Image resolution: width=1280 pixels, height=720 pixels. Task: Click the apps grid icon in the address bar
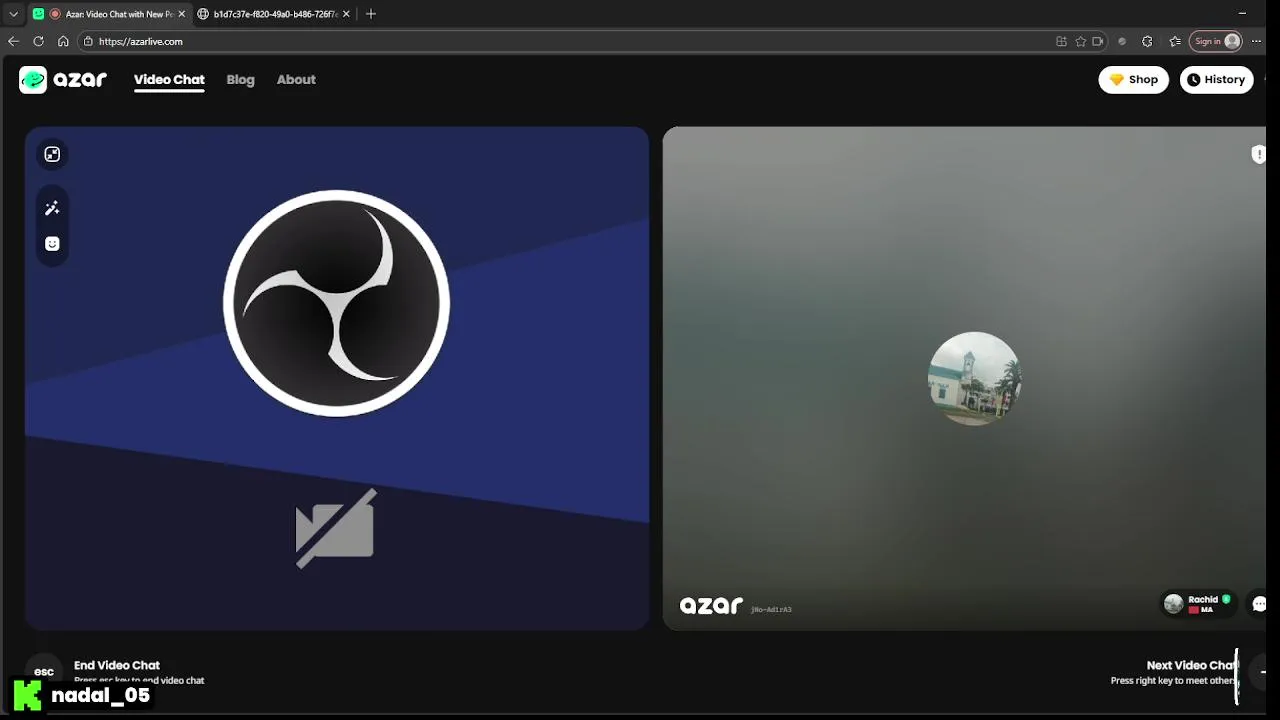click(1061, 41)
